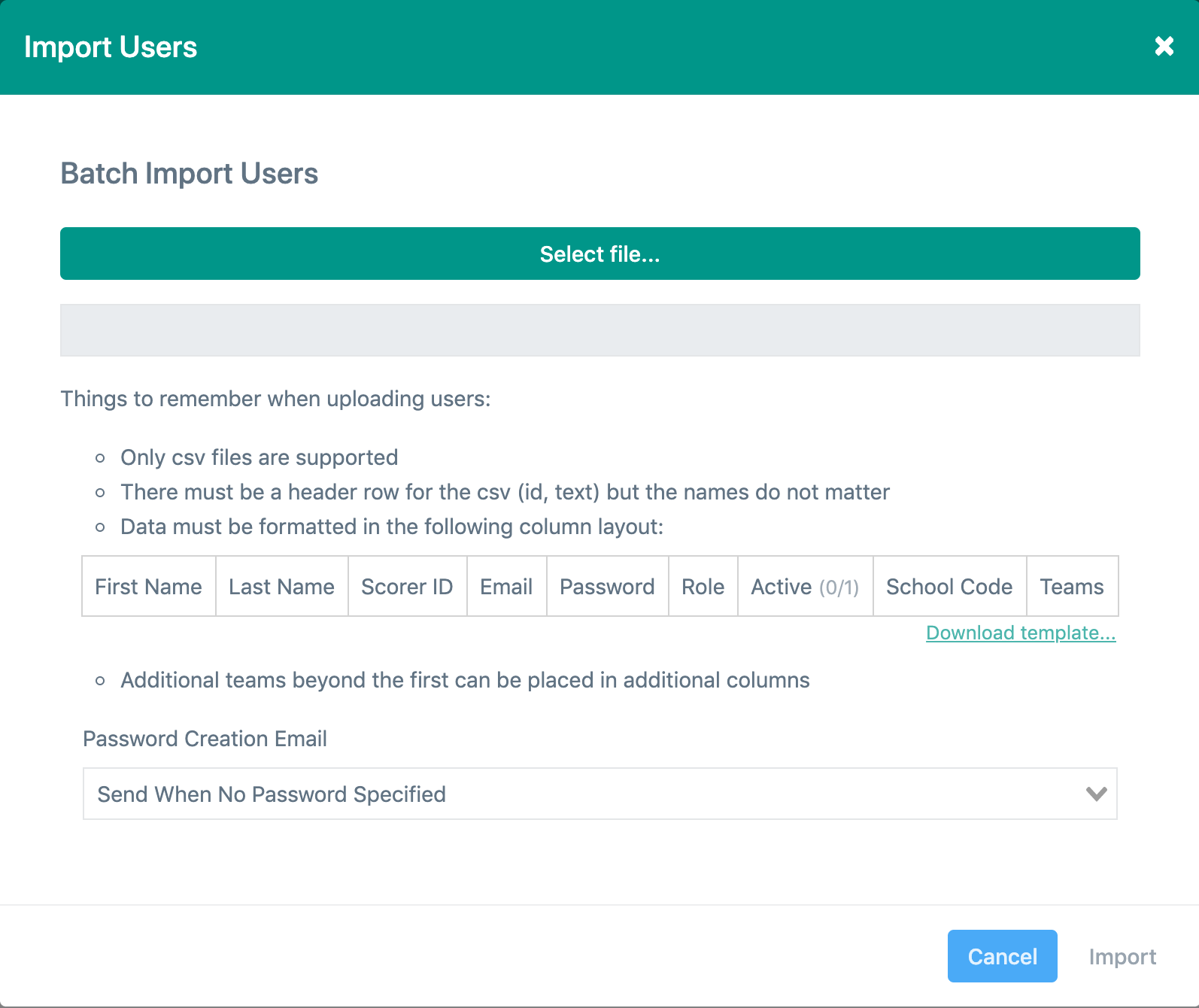Close the Import Users dialog
Image resolution: width=1199 pixels, height=1008 pixels.
(x=1164, y=47)
